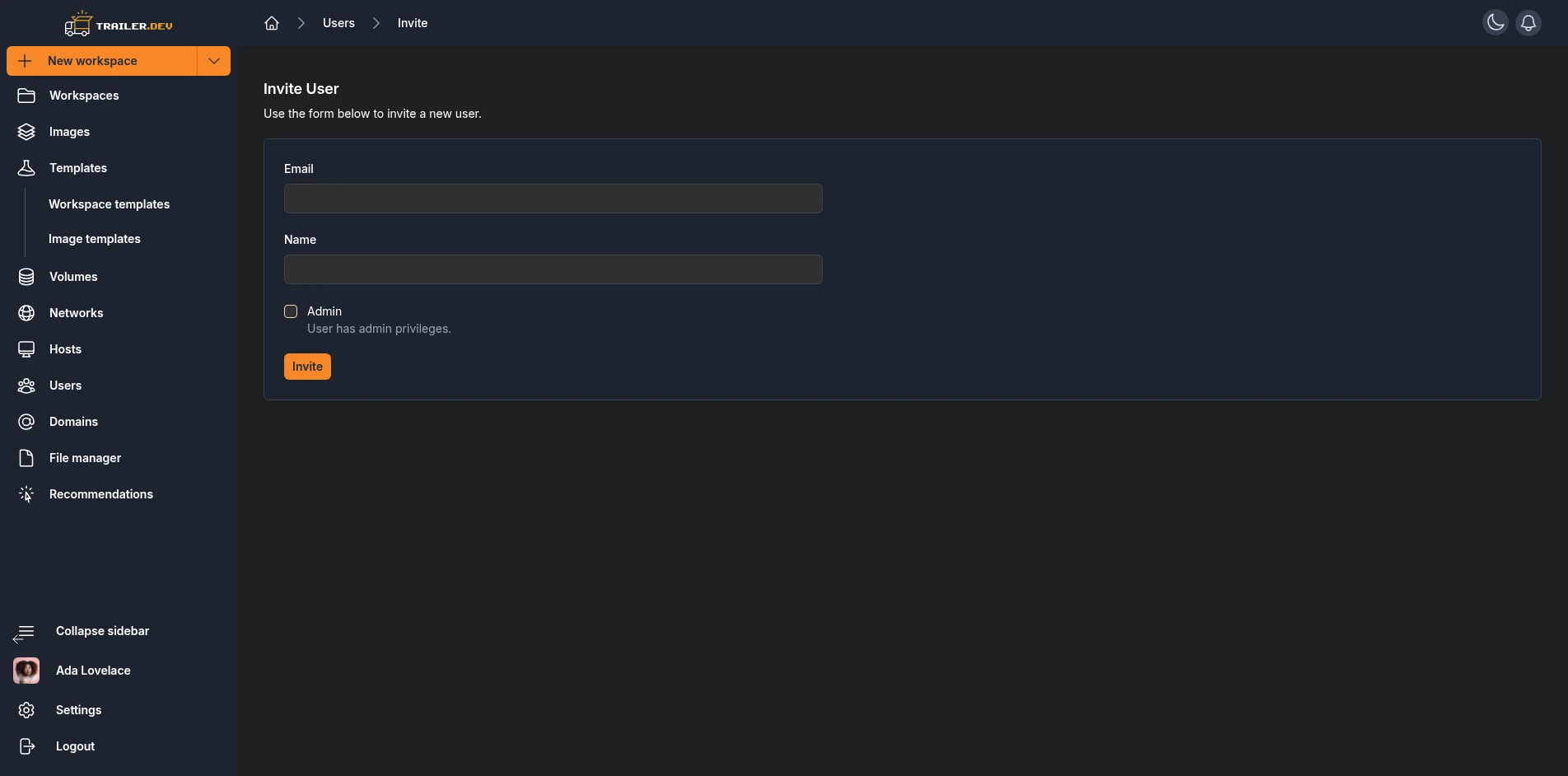Viewport: 1568px width, 776px height.
Task: Click New workspace button text
Action: (x=92, y=61)
